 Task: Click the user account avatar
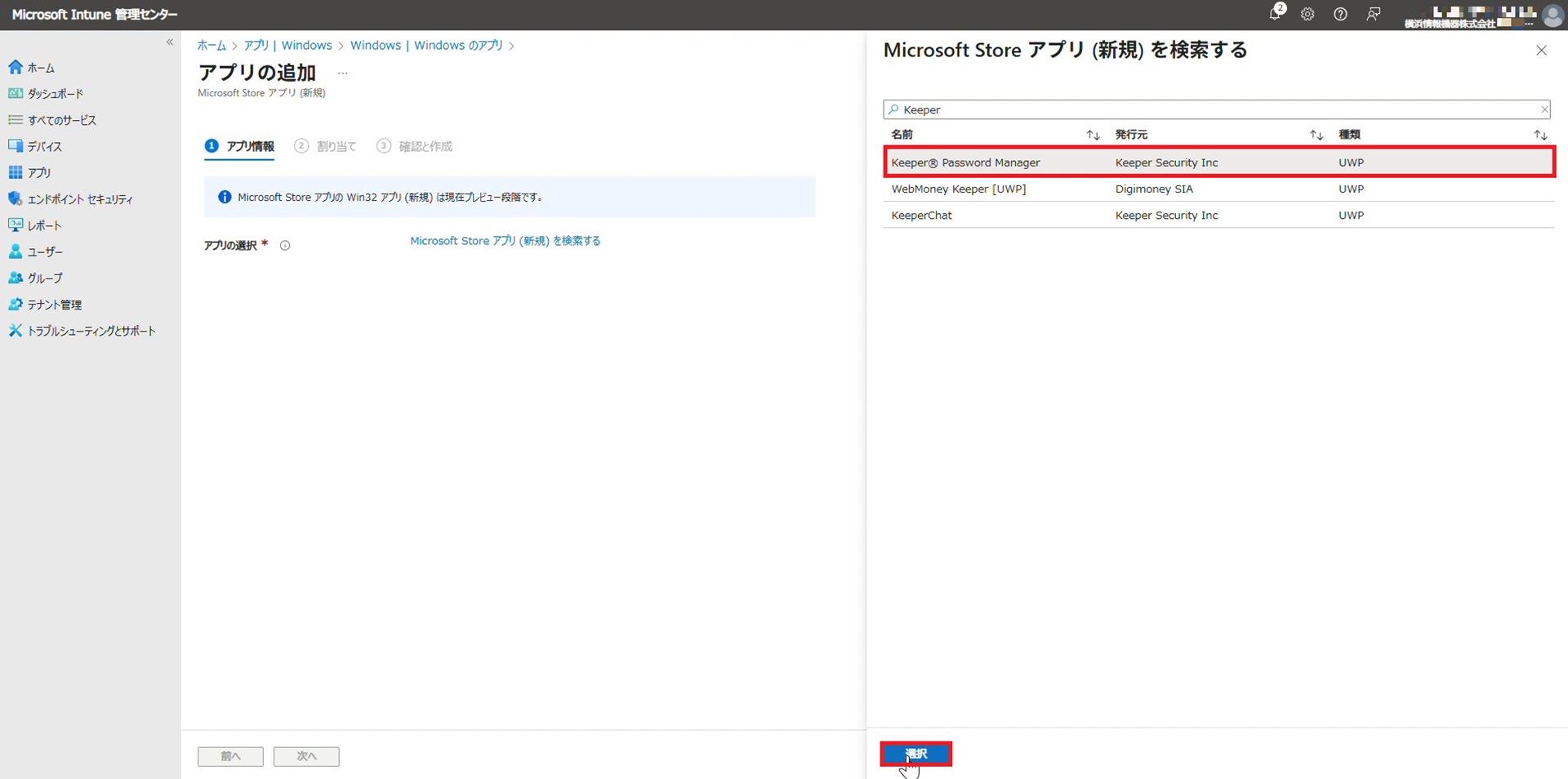(x=1552, y=16)
